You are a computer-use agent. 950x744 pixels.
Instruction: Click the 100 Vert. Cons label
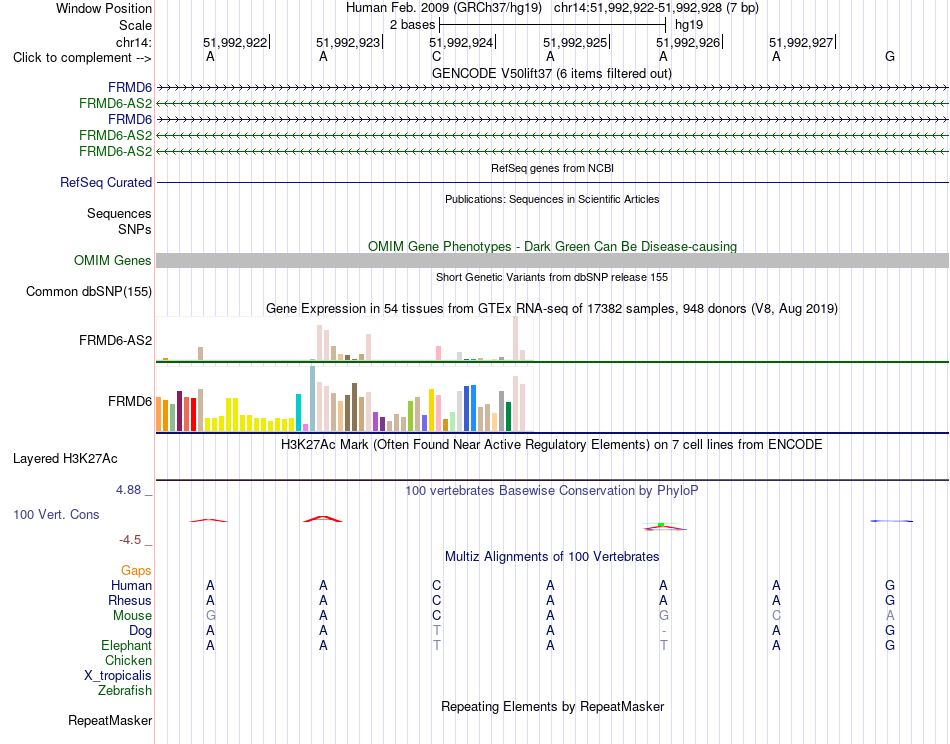(56, 514)
